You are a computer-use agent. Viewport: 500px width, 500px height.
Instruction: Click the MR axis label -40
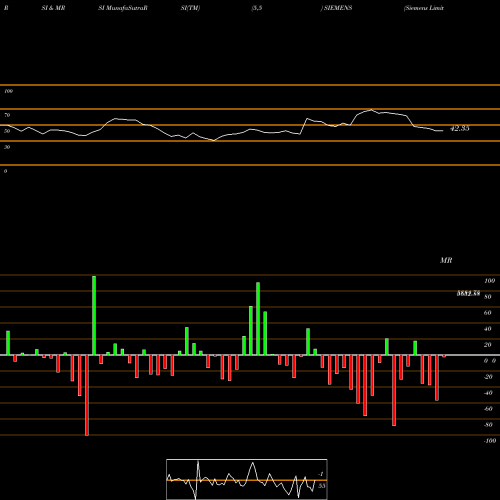tap(488, 393)
